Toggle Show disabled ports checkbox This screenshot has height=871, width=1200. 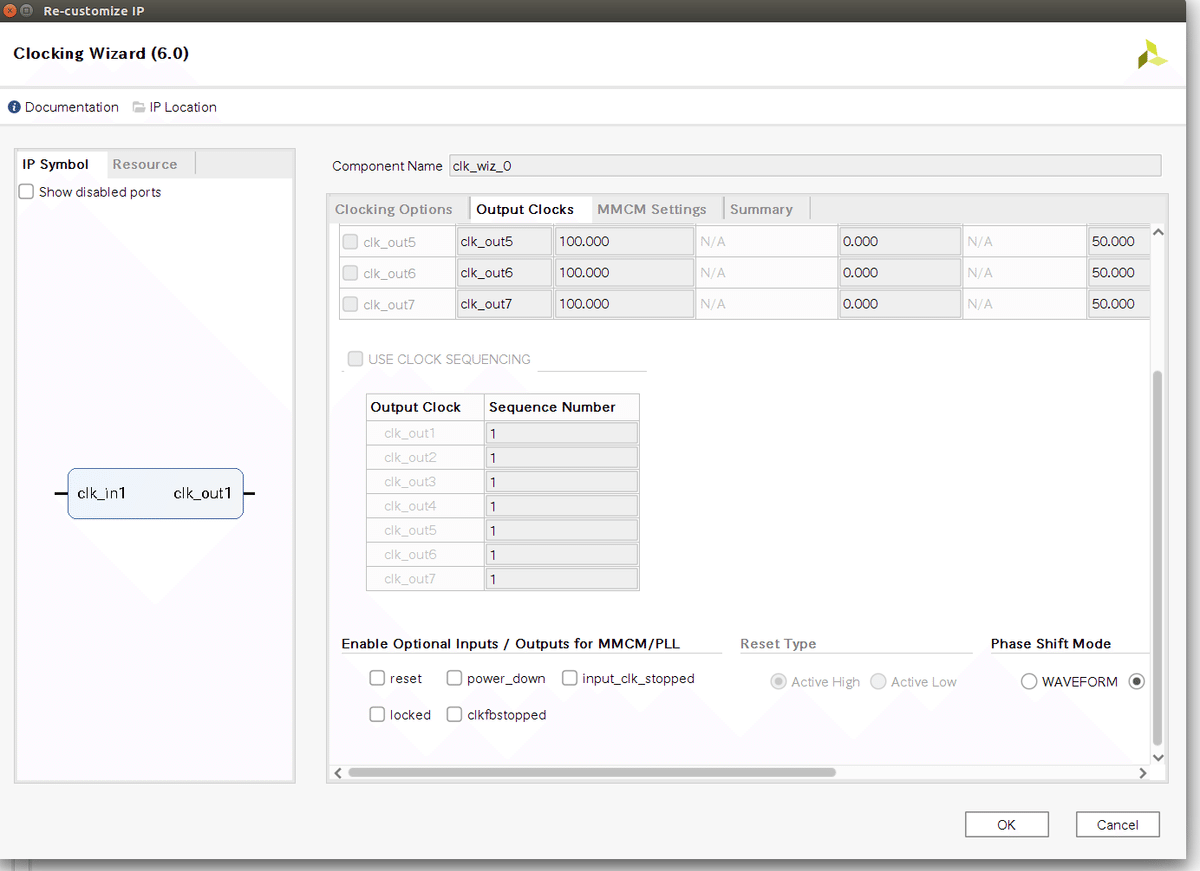pos(26,192)
